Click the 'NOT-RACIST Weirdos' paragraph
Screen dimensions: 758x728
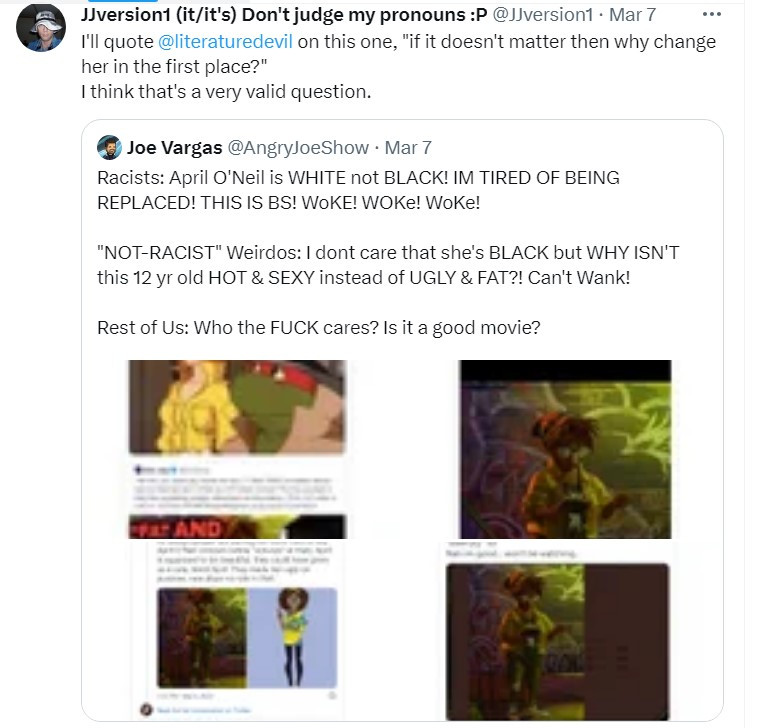click(388, 265)
